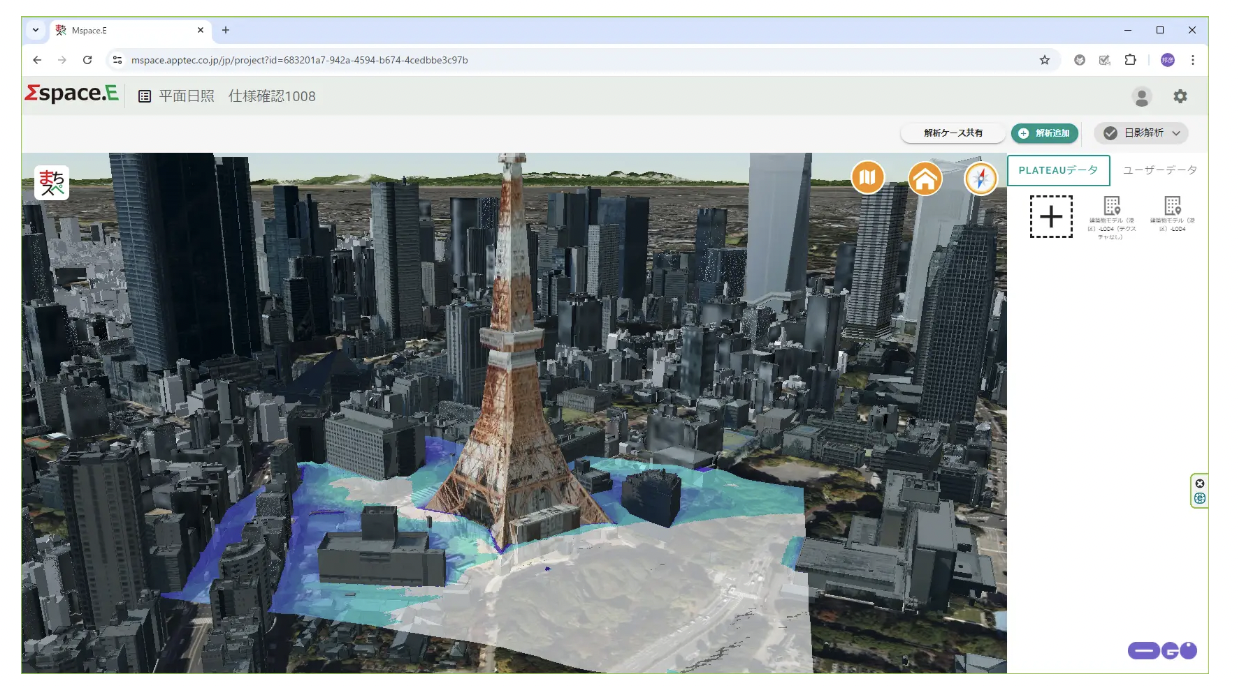Screen dimensions: 1238x686
Task: Click the 平面日照 project name
Action: 187,97
